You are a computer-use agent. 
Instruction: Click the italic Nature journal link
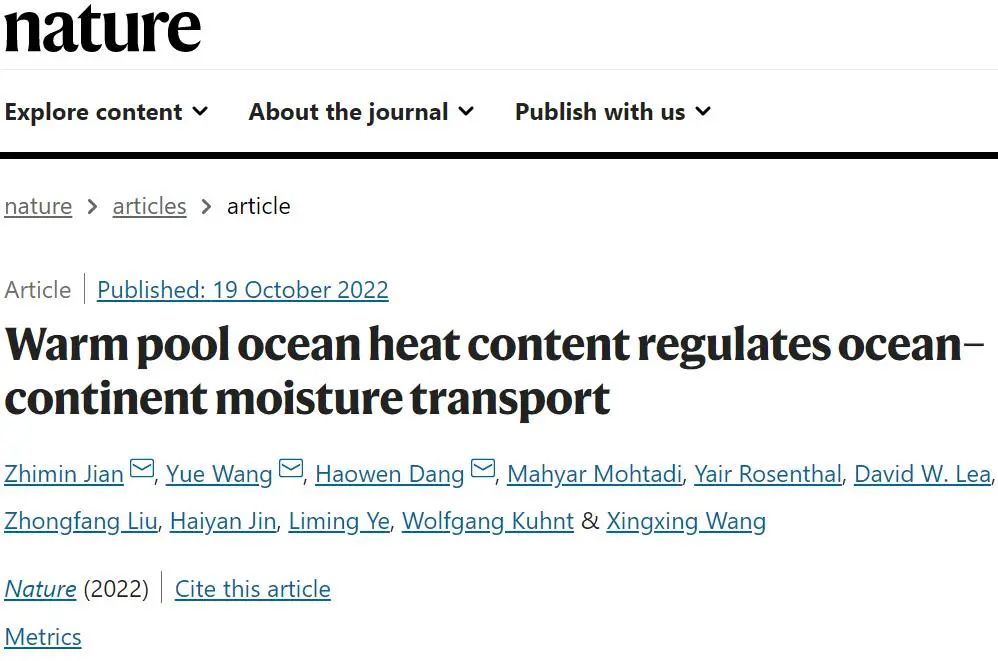click(41, 589)
